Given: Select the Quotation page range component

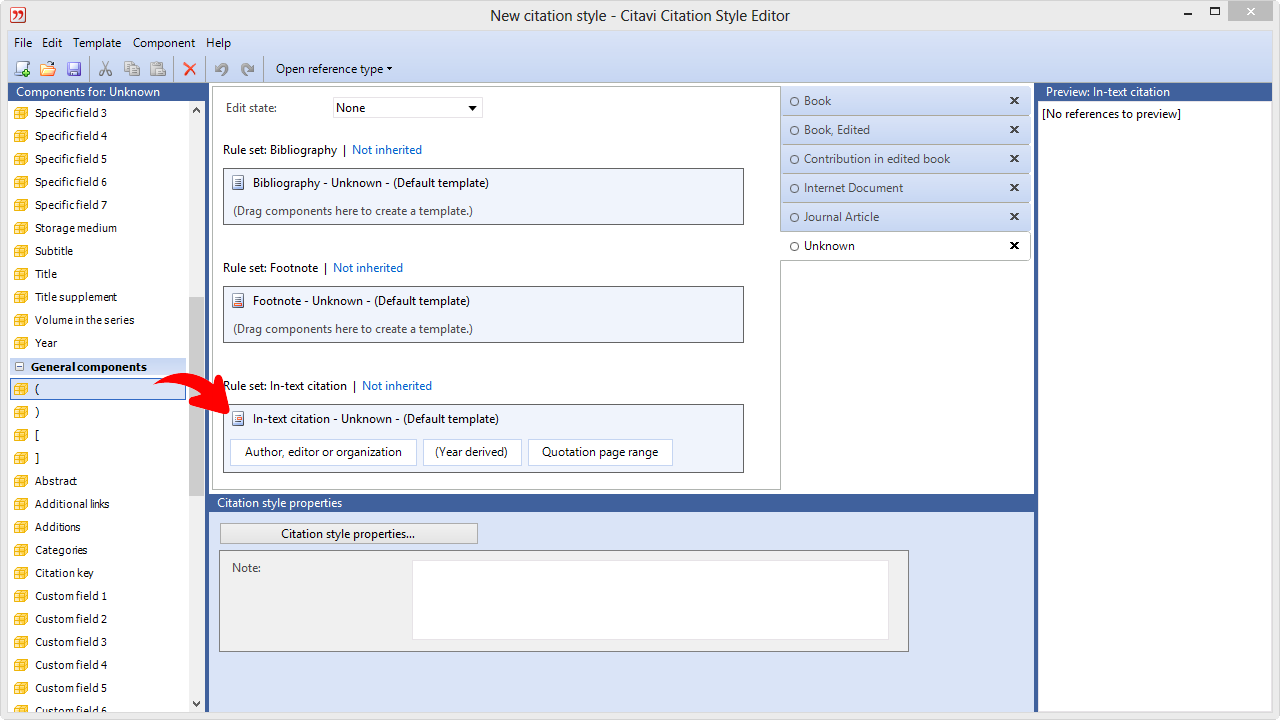Looking at the screenshot, I should 600,452.
